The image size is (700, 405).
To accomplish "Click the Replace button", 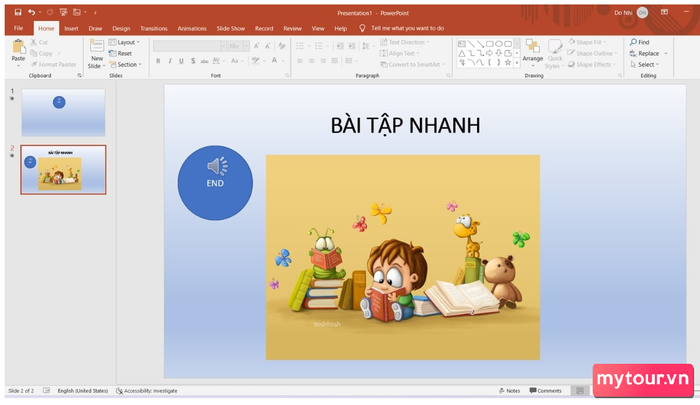I will (x=644, y=53).
